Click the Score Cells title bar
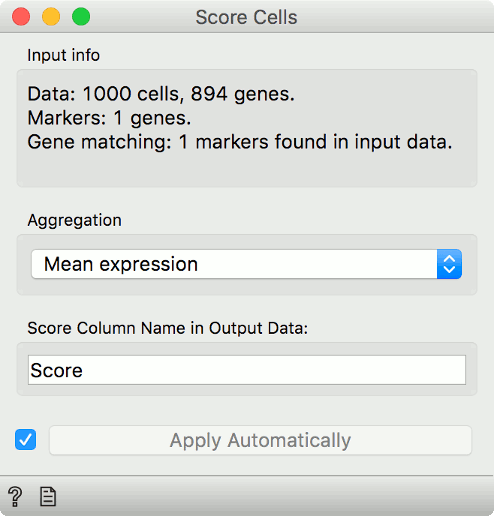Screen dimensions: 494x516 click(x=246, y=17)
